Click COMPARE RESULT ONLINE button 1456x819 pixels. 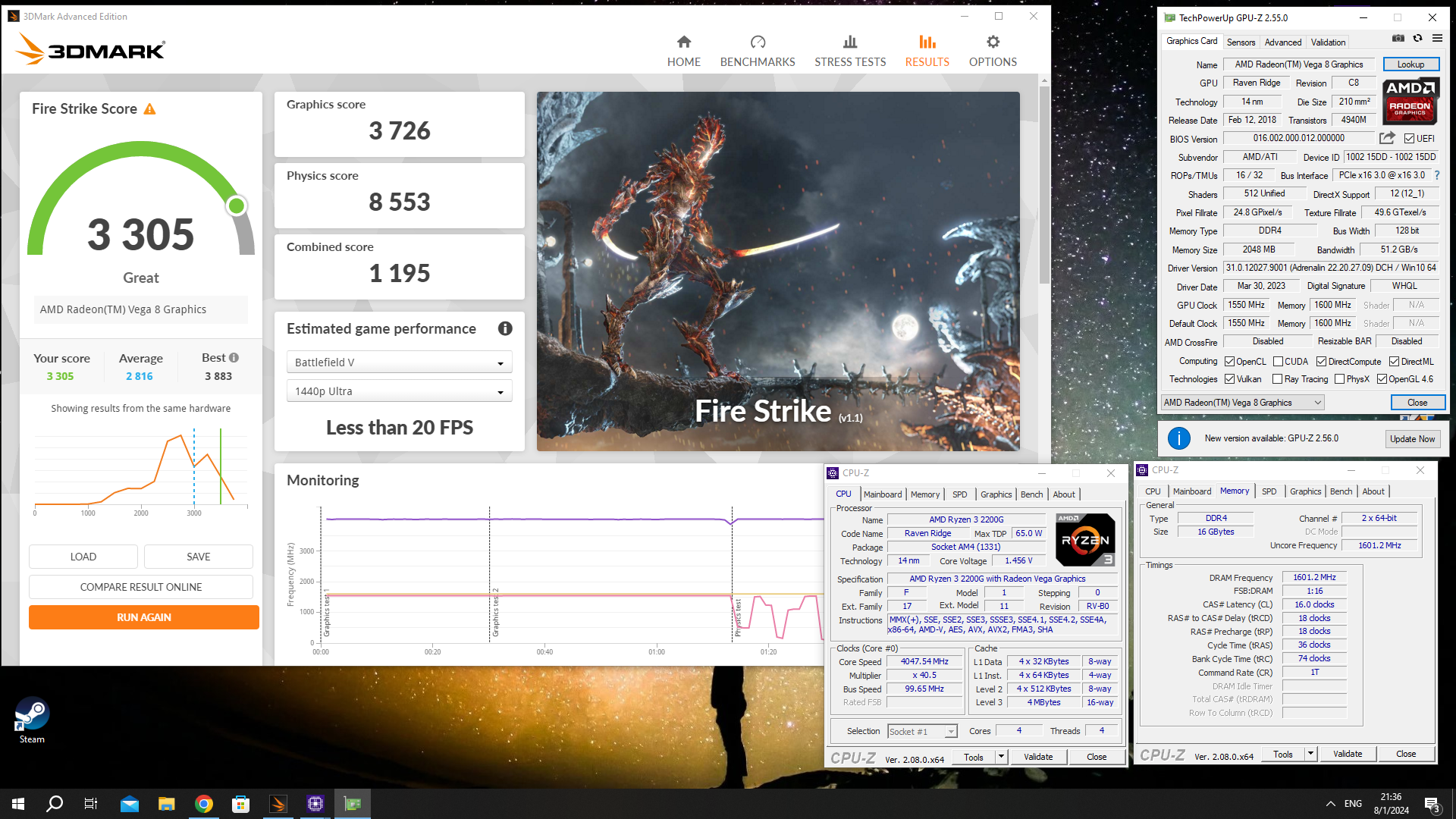coord(141,587)
